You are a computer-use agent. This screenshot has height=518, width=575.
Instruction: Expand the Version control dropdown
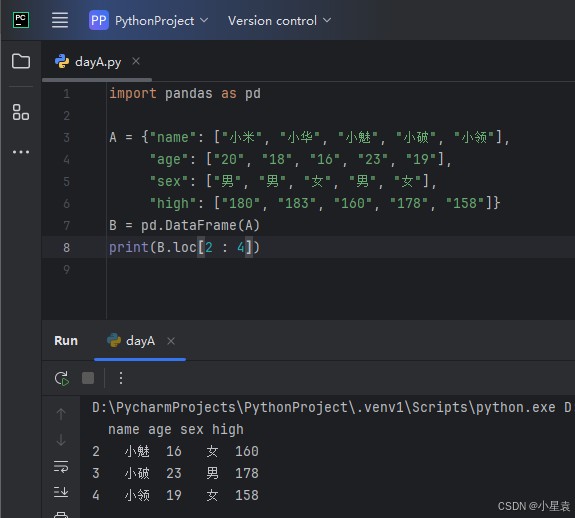pos(279,21)
